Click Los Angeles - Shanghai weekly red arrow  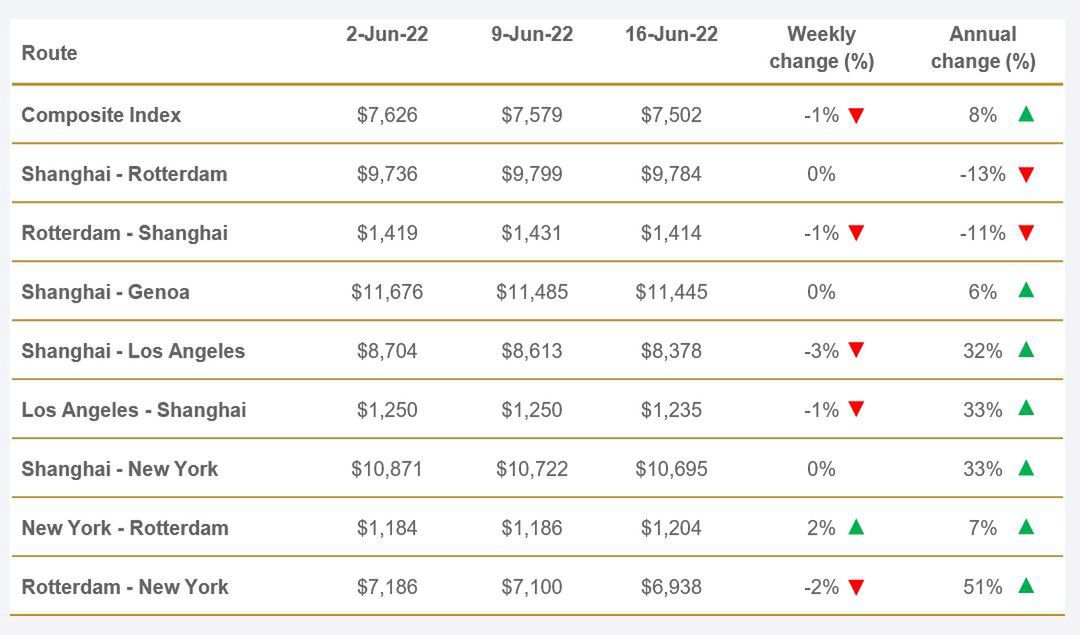click(x=856, y=409)
